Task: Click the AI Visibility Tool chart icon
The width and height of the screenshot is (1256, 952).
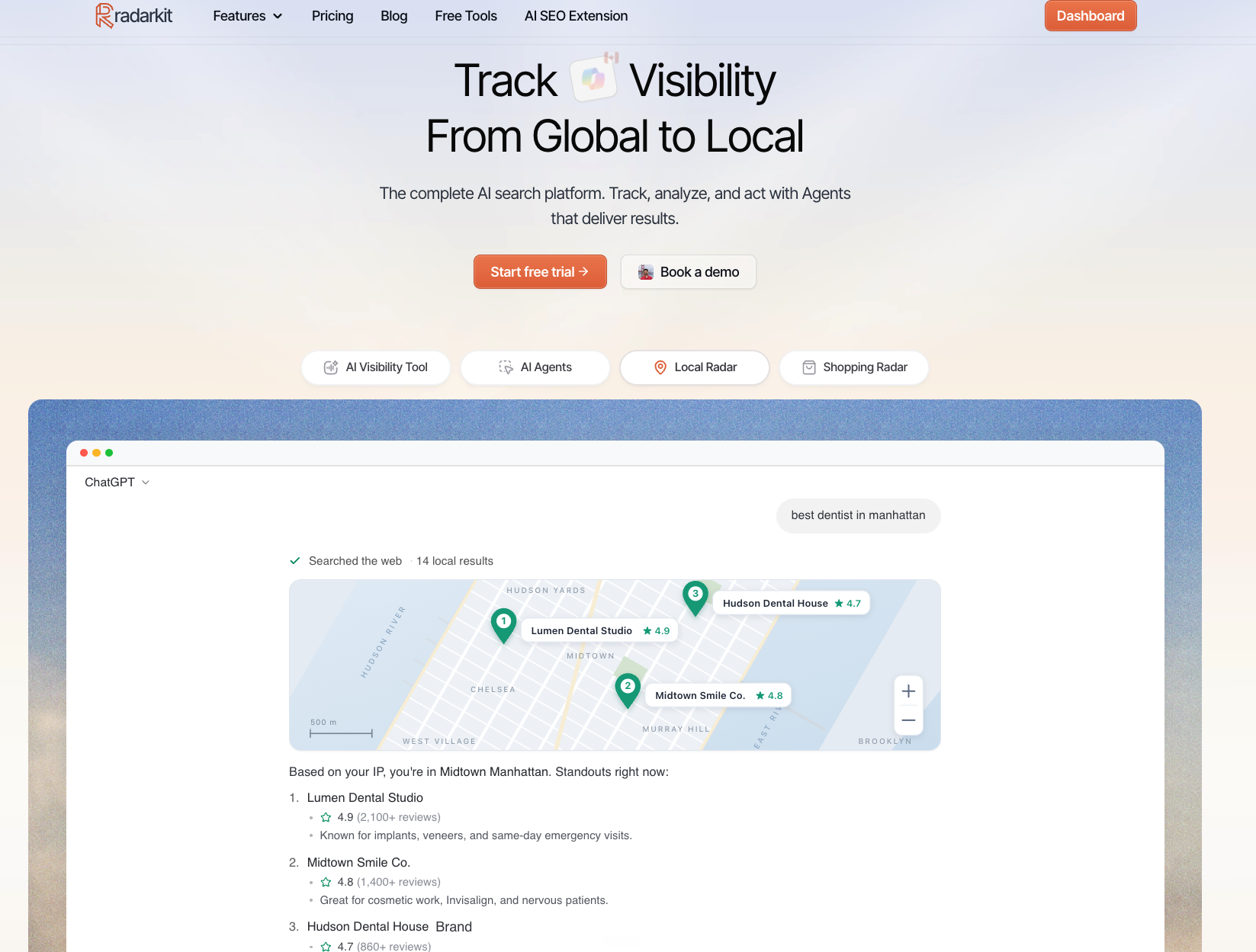Action: 331,367
